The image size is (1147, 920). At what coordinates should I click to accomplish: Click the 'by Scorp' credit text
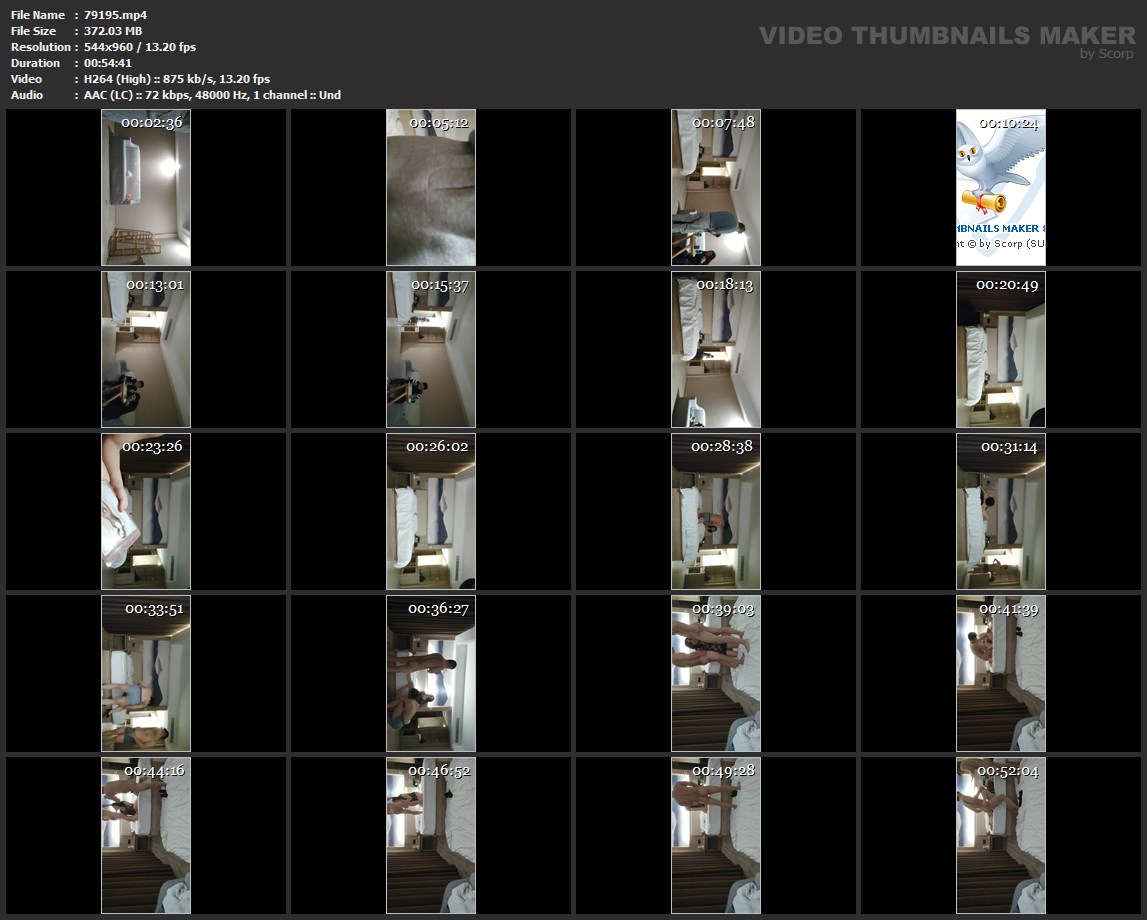click(1106, 55)
